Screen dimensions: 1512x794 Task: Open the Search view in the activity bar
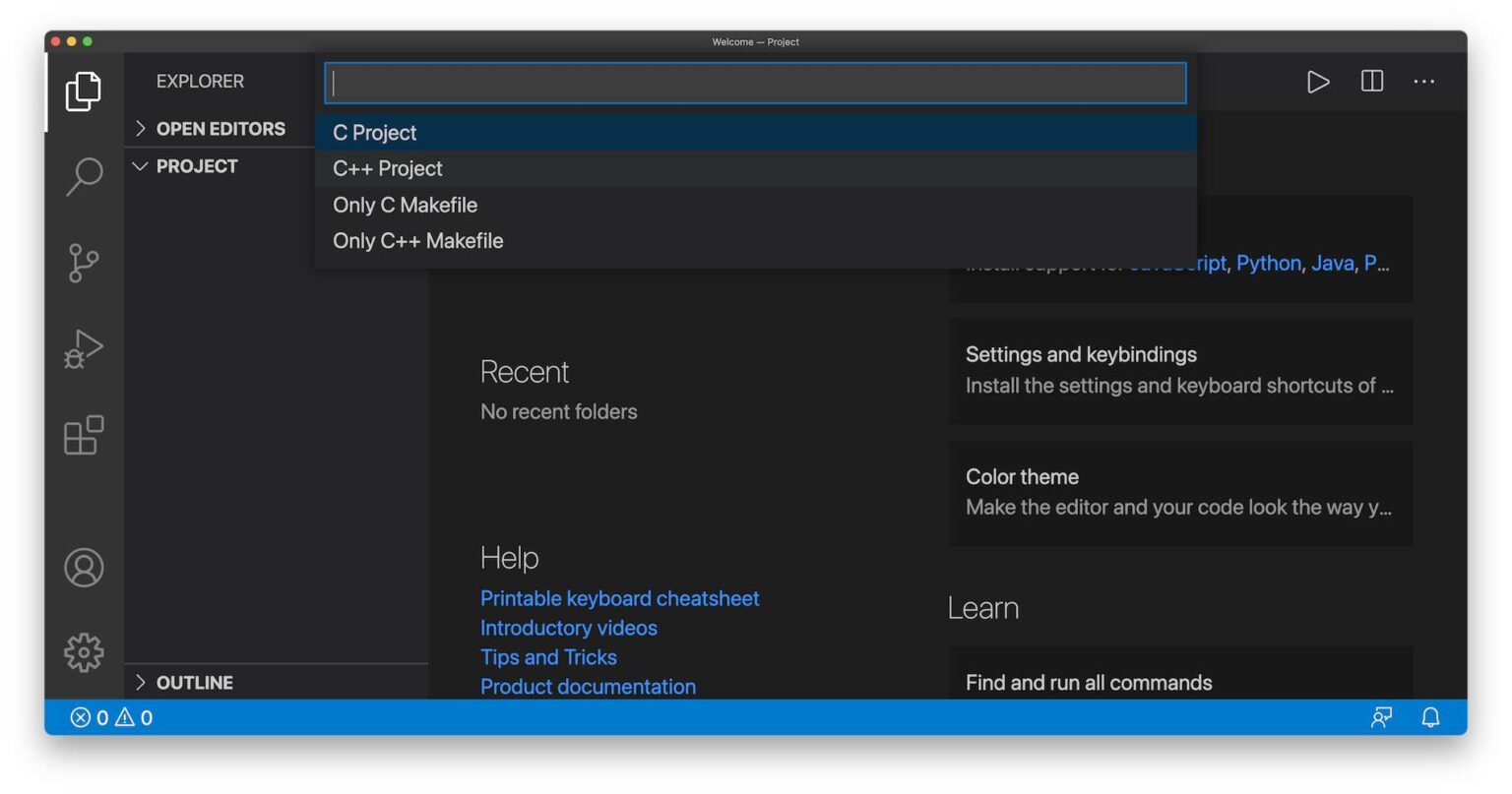click(85, 175)
